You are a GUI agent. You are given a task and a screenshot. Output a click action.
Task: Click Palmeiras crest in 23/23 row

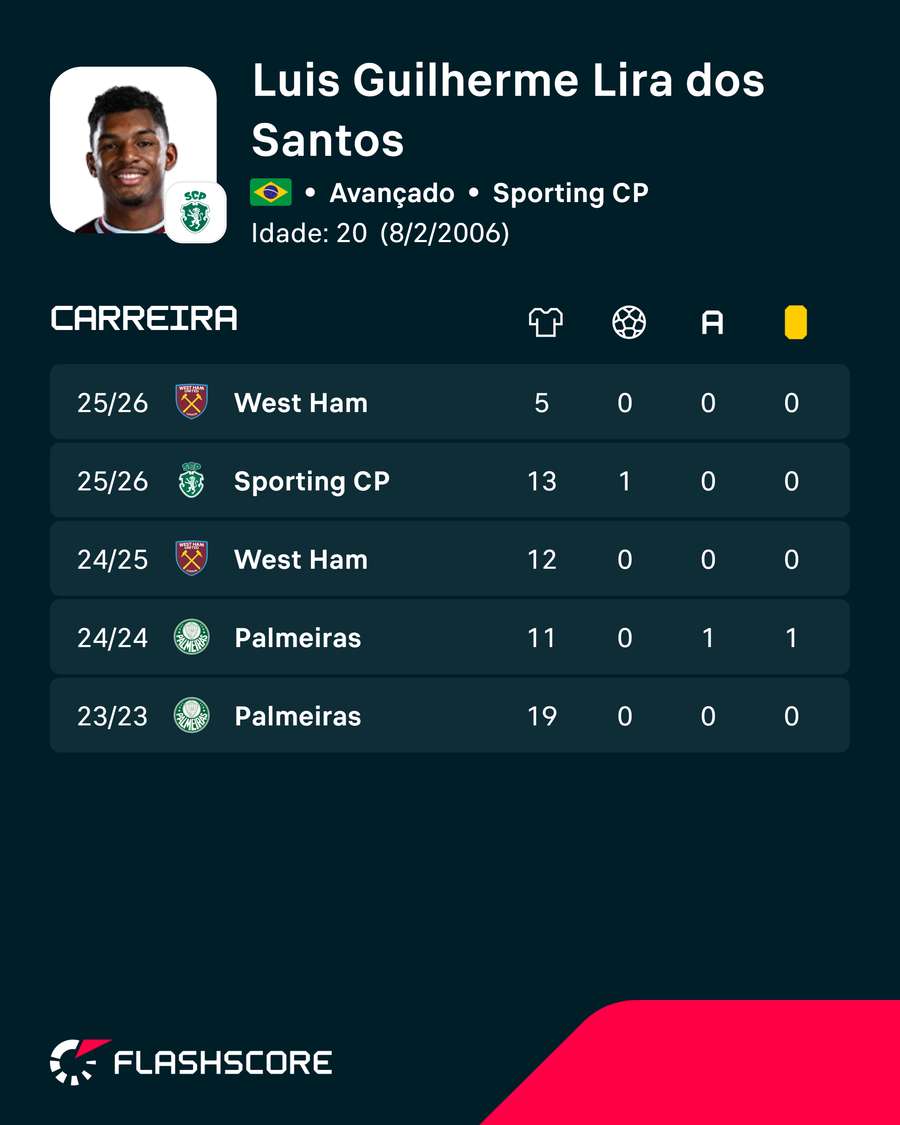pos(192,715)
